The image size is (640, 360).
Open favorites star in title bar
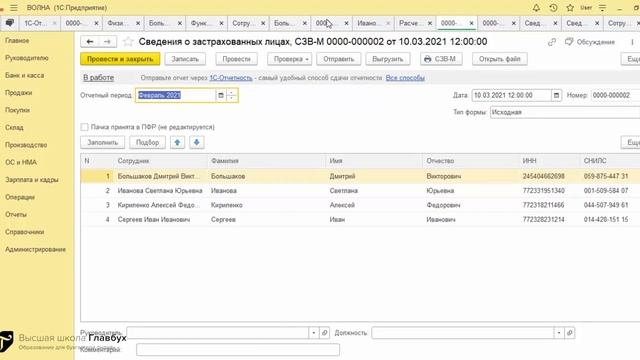click(x=570, y=8)
